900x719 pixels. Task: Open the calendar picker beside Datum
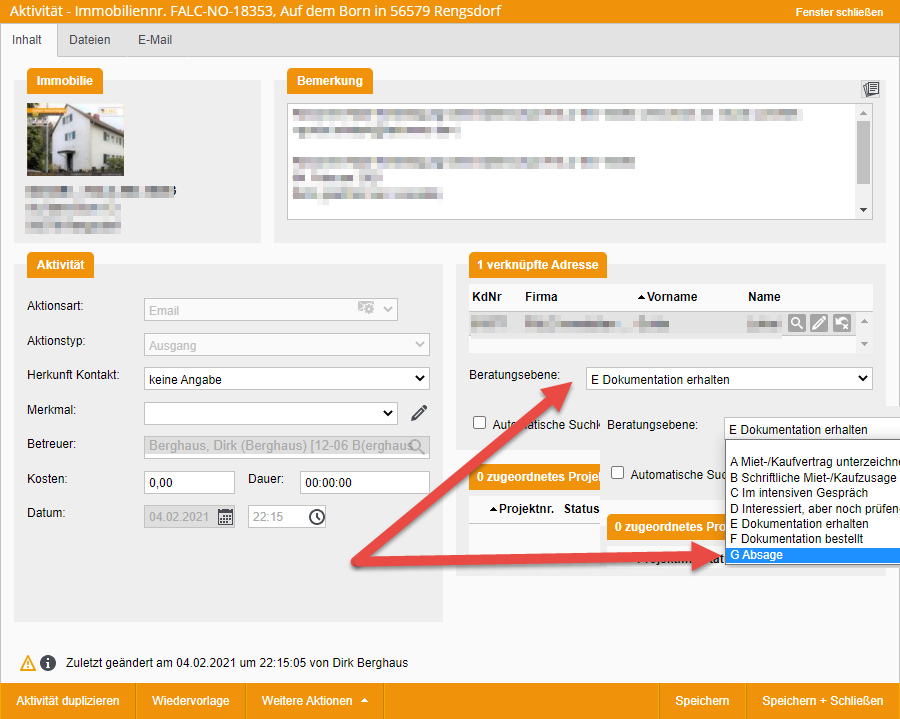tap(225, 517)
